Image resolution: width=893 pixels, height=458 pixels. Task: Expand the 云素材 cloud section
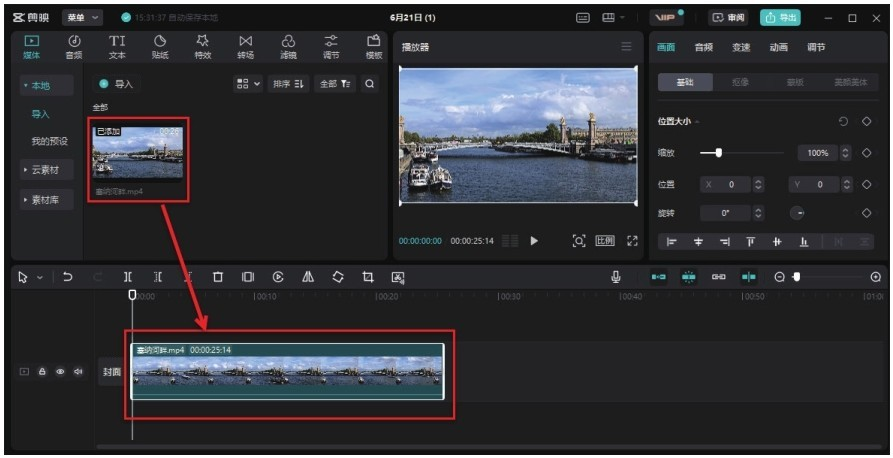coord(47,170)
